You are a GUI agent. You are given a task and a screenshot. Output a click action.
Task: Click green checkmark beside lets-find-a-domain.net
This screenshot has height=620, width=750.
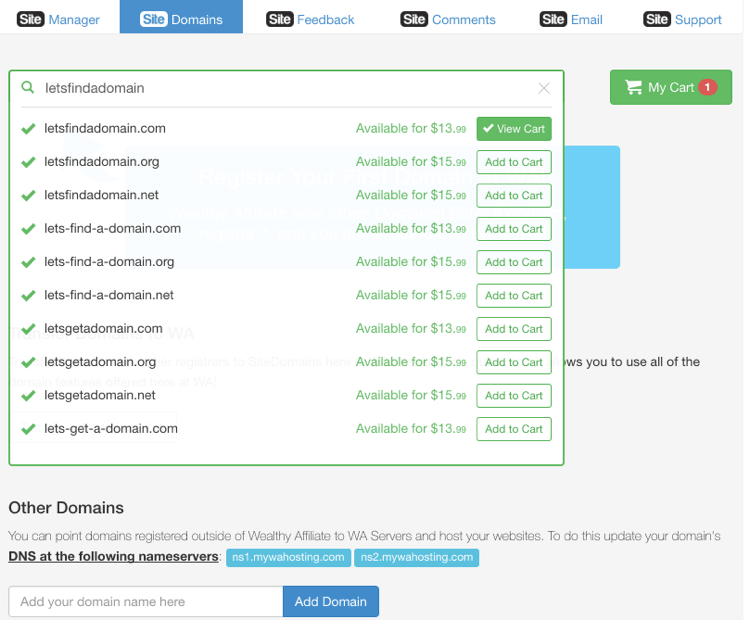pyautogui.click(x=28, y=295)
